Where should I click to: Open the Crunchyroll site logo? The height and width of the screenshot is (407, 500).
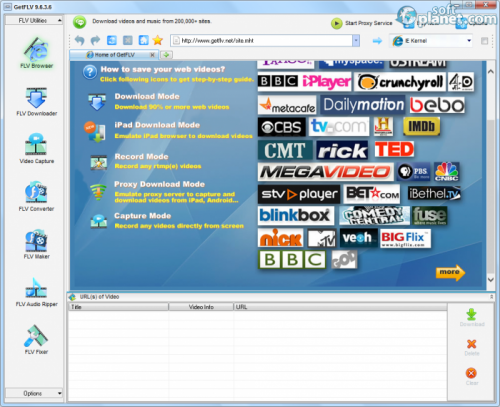pyautogui.click(x=400, y=82)
